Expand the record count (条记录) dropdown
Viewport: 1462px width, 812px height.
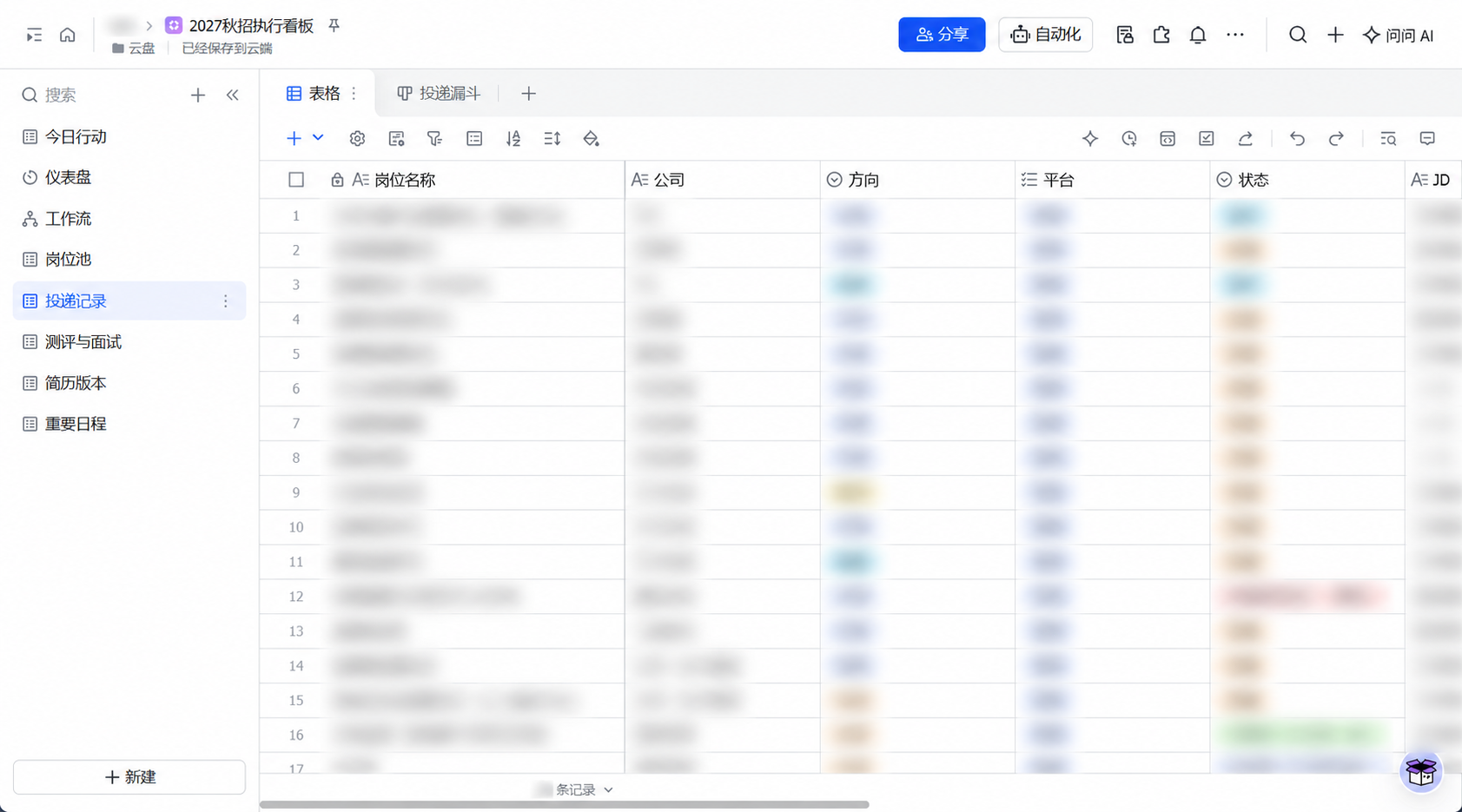click(x=574, y=789)
